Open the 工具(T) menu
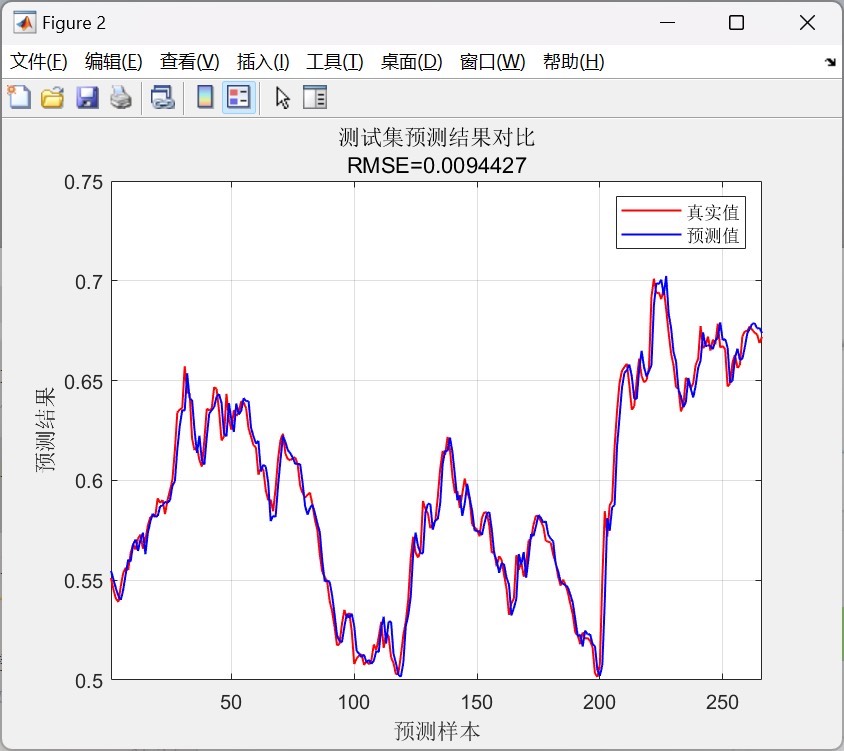This screenshot has height=751, width=844. coord(335,62)
